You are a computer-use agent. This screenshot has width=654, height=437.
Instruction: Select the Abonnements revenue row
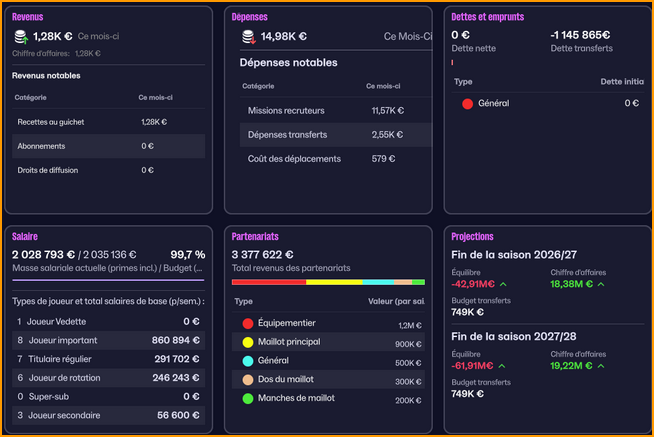pyautogui.click(x=108, y=146)
